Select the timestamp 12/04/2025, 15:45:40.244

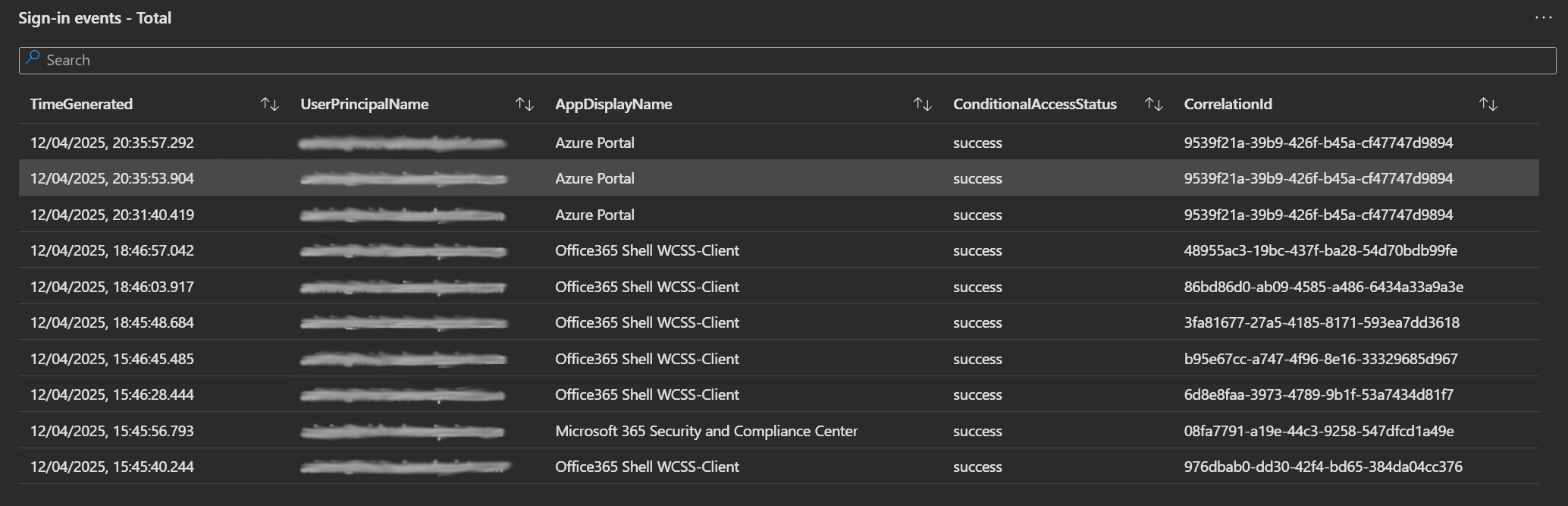tap(112, 467)
